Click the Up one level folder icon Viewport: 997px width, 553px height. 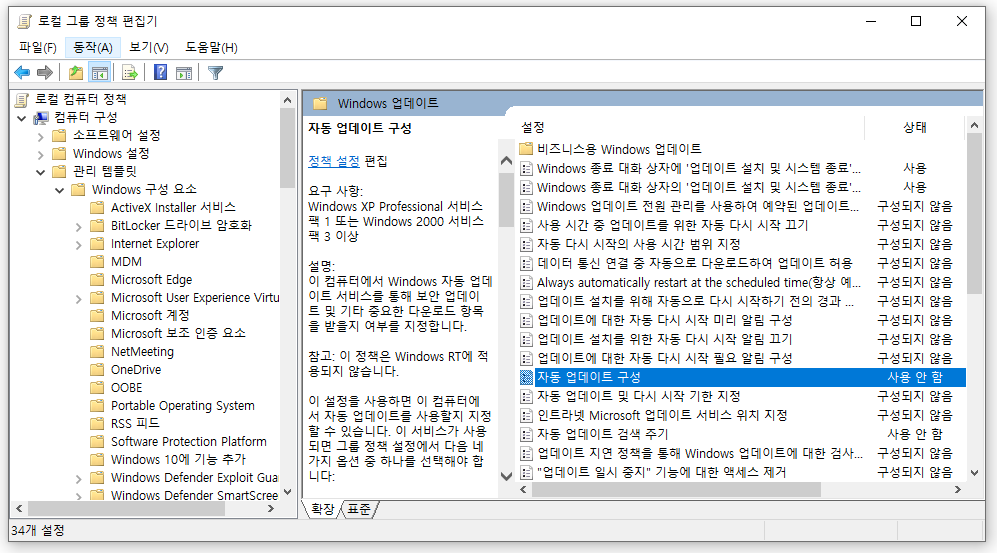(x=76, y=72)
